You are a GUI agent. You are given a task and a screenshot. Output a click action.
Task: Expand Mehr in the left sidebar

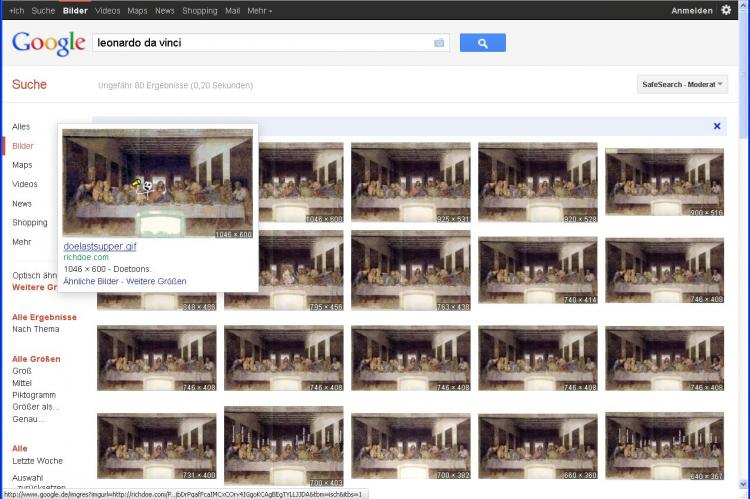tap(21, 241)
